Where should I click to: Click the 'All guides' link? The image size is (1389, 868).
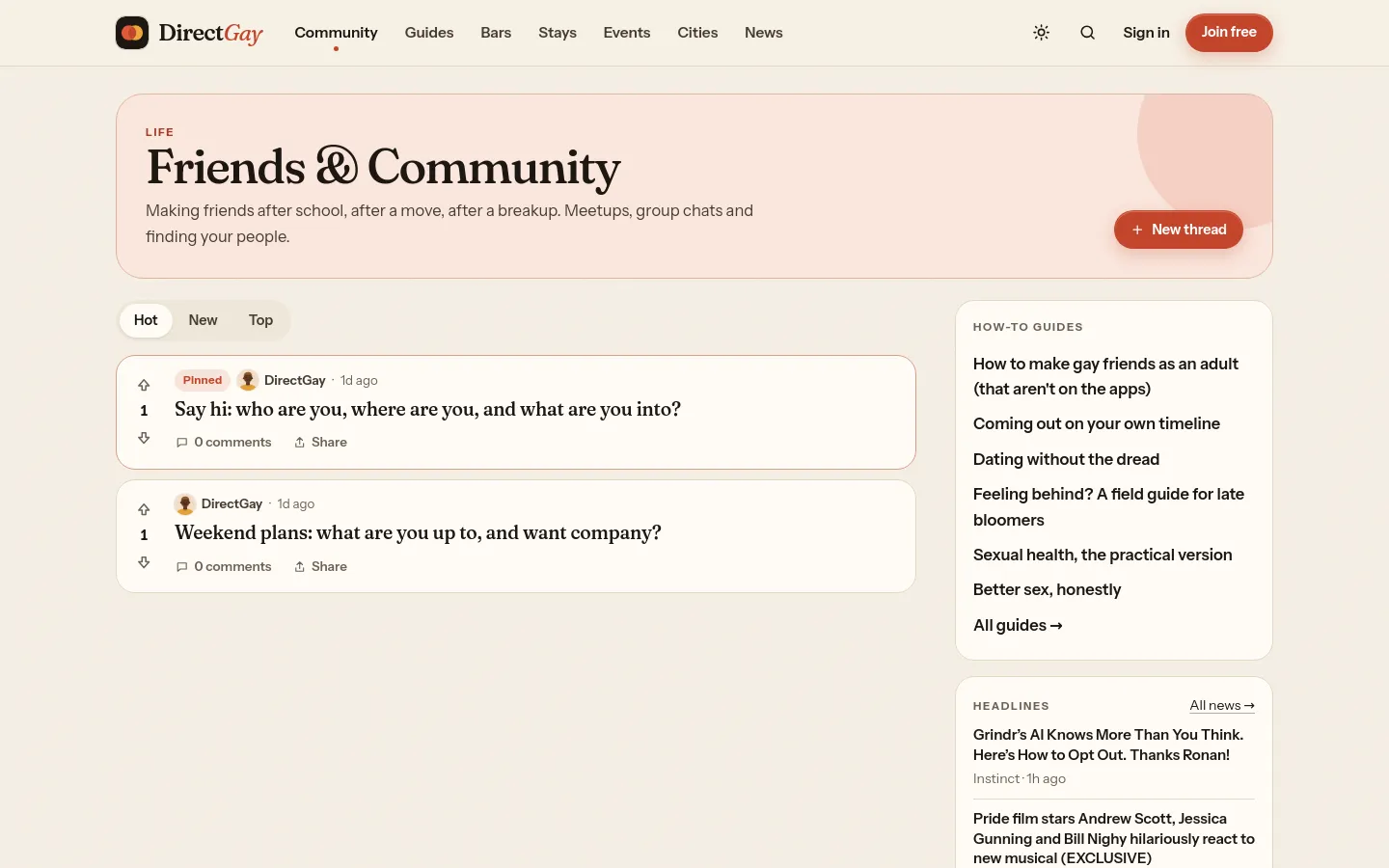tap(1018, 625)
